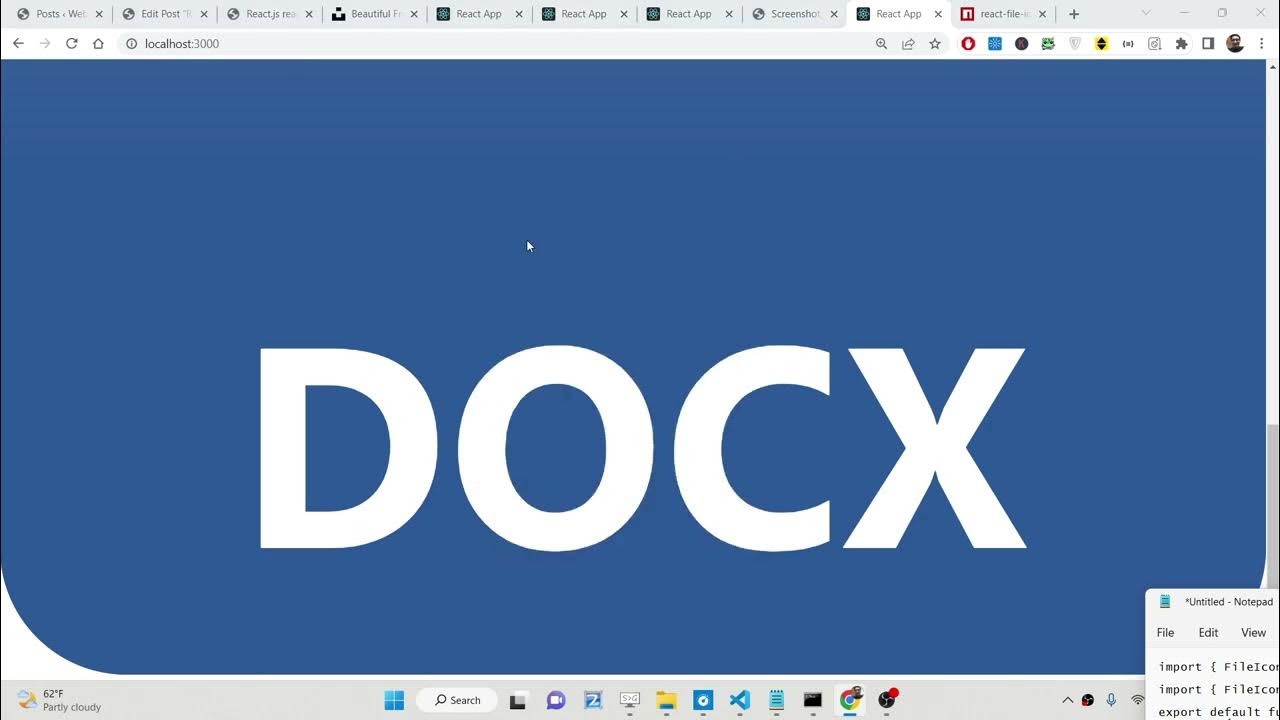Click the share page icon

(908, 44)
